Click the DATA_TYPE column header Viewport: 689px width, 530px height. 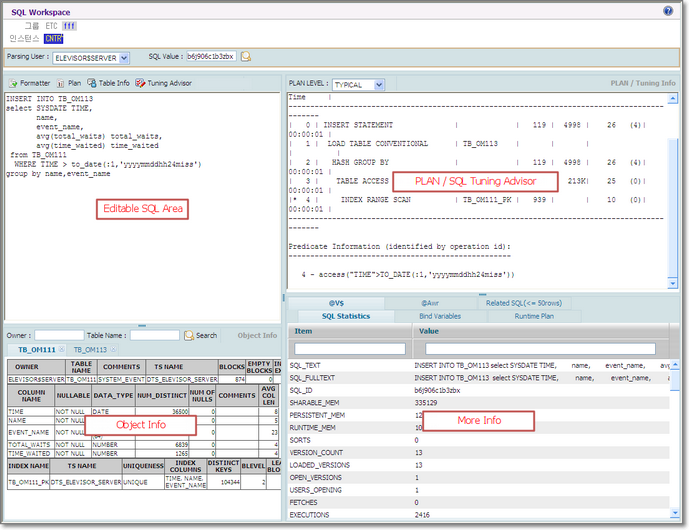113,396
